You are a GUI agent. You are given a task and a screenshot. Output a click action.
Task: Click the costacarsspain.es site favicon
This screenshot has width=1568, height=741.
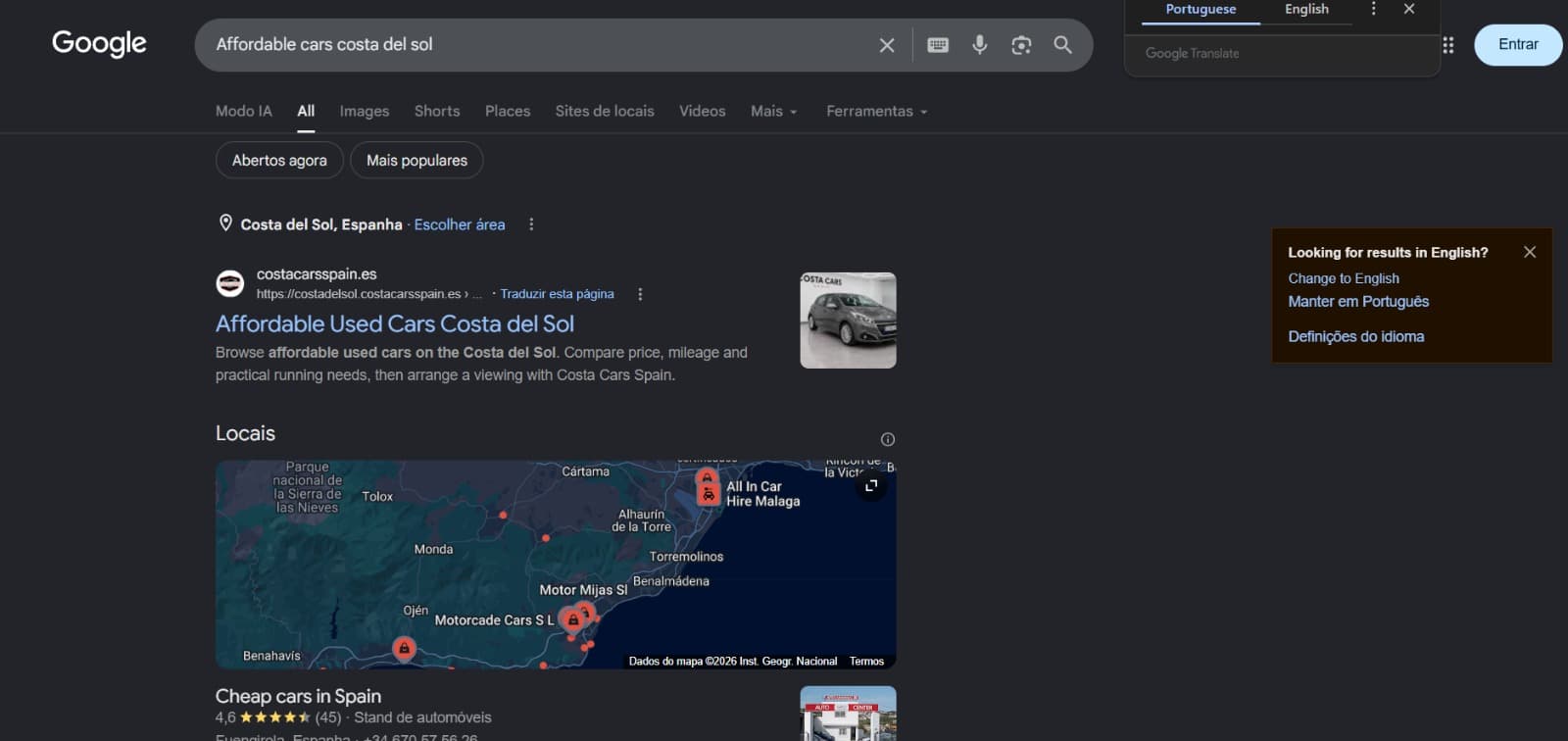tap(229, 284)
